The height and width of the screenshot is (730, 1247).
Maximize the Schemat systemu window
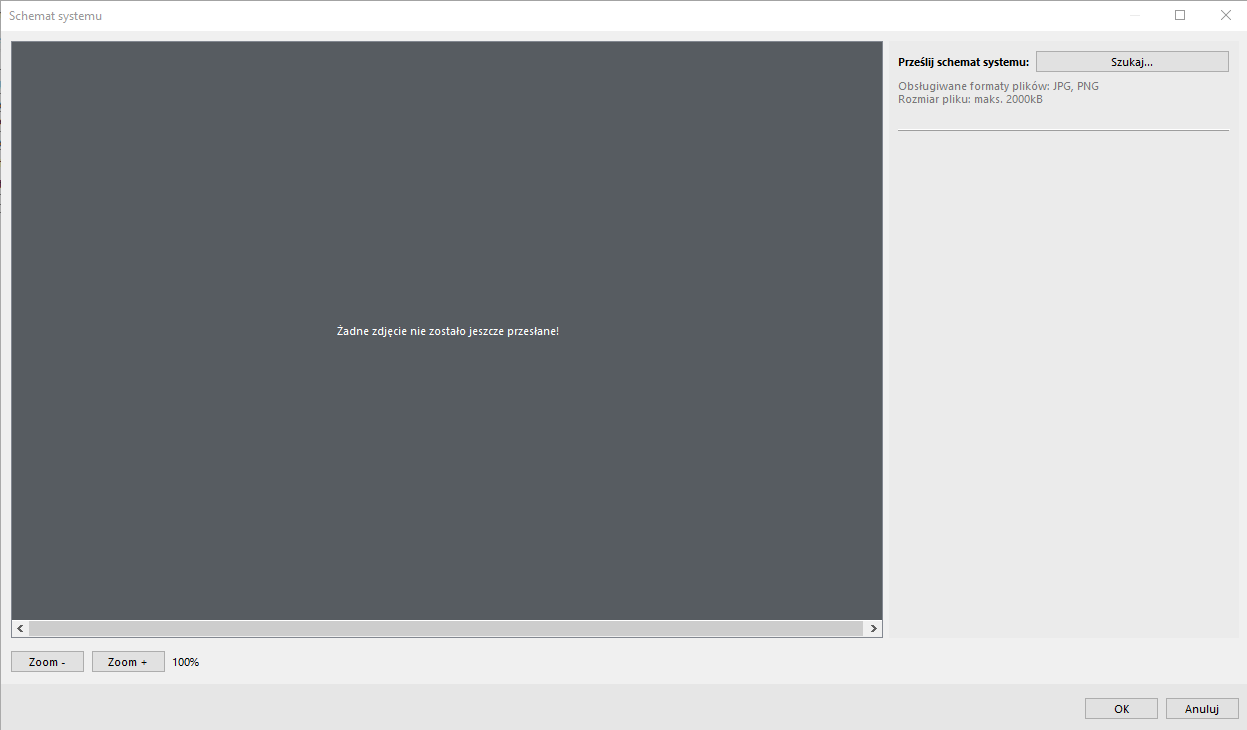click(x=1180, y=15)
